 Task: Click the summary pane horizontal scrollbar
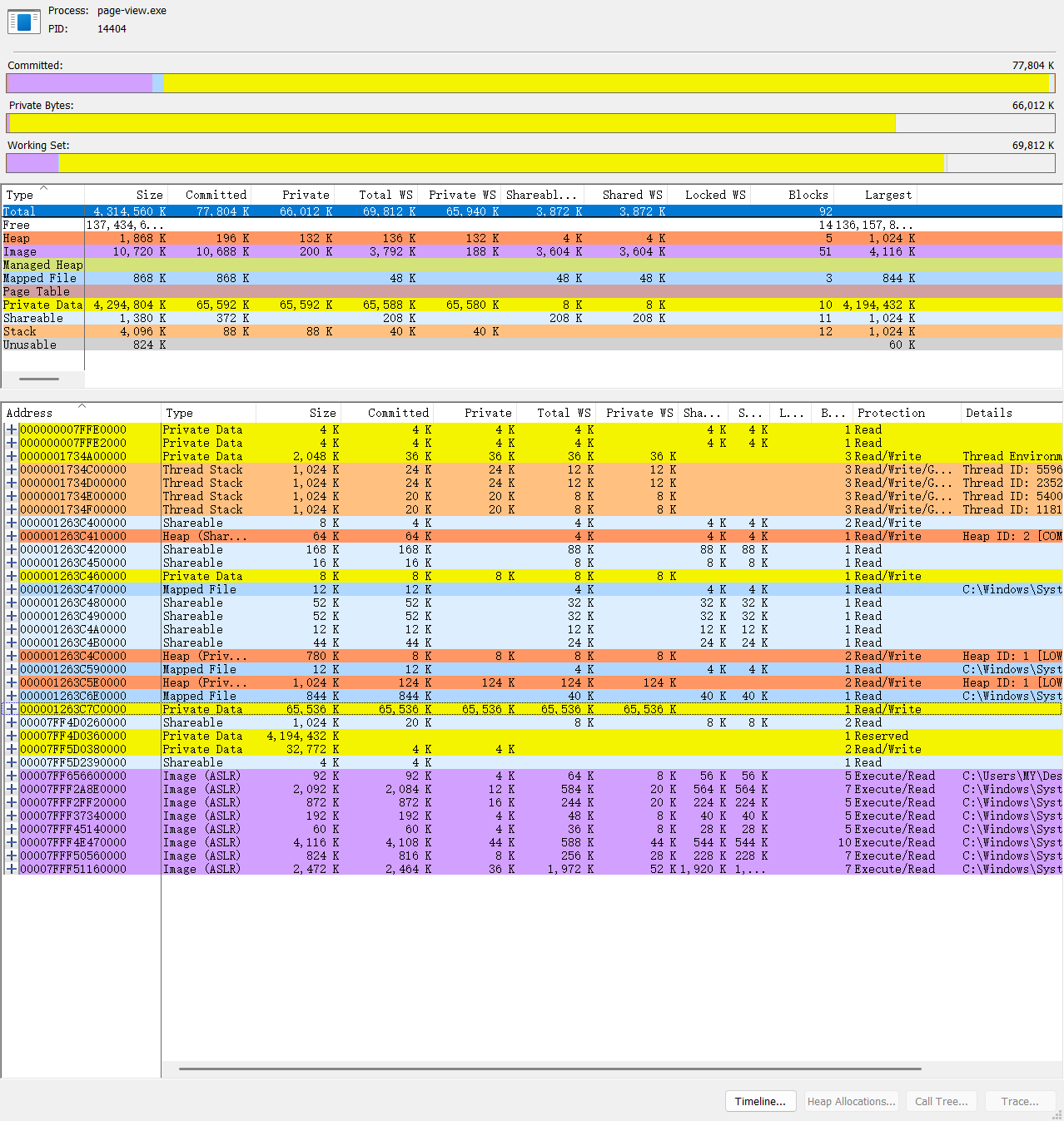point(39,379)
